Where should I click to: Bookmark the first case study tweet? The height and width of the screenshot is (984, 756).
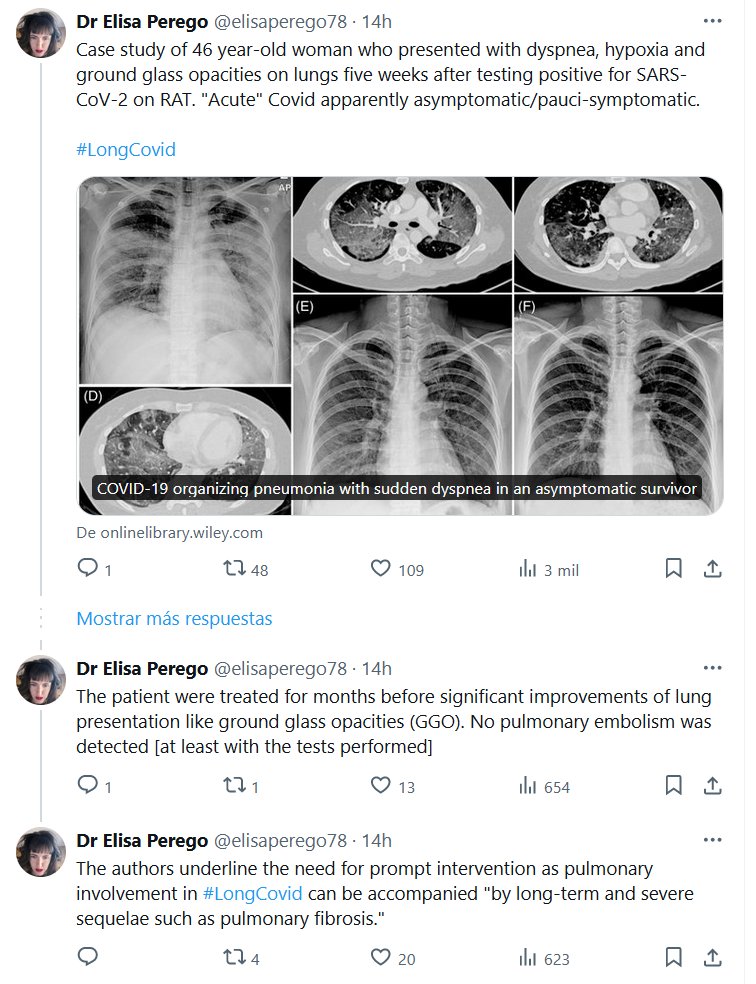[674, 569]
